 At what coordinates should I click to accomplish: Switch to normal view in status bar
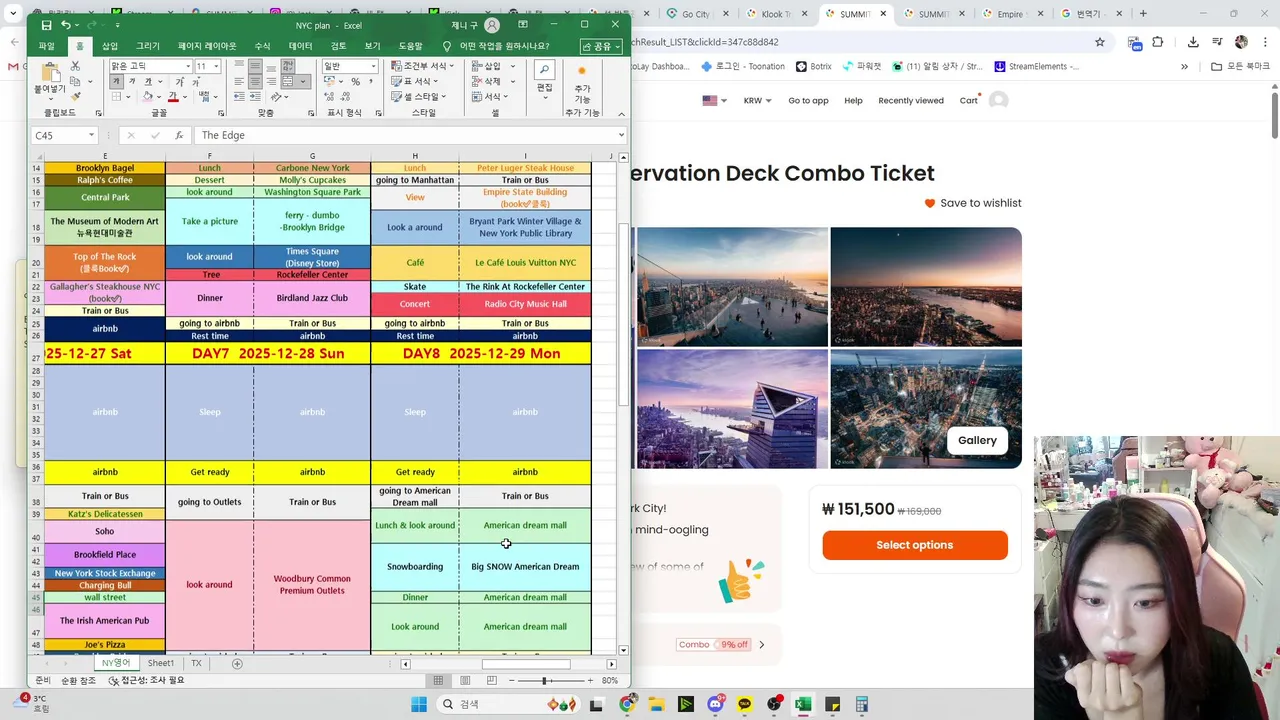click(x=438, y=680)
